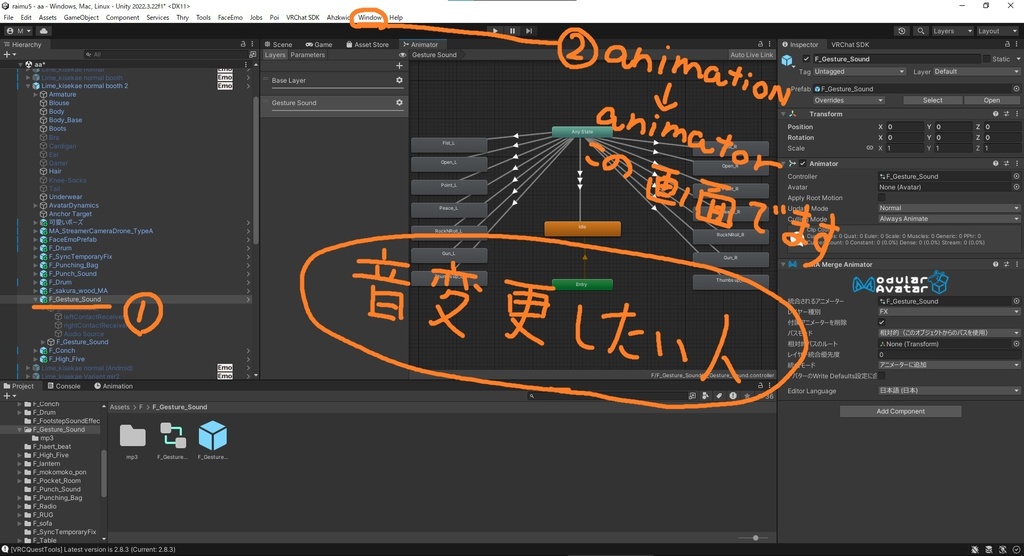Open the Layout dropdown in toolbar
The width and height of the screenshot is (1024, 556).
pos(997,31)
